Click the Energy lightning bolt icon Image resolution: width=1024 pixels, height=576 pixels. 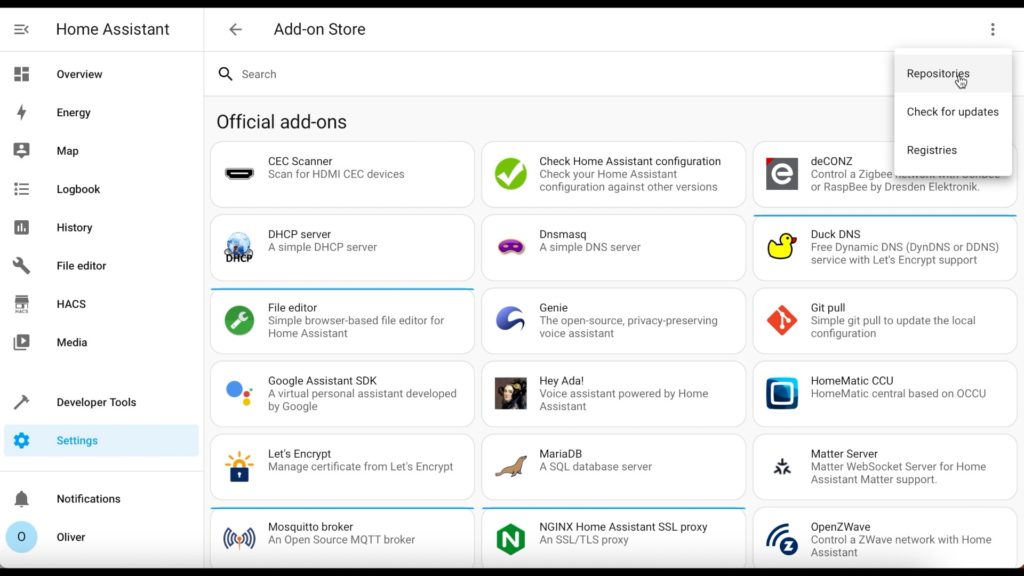pos(22,112)
